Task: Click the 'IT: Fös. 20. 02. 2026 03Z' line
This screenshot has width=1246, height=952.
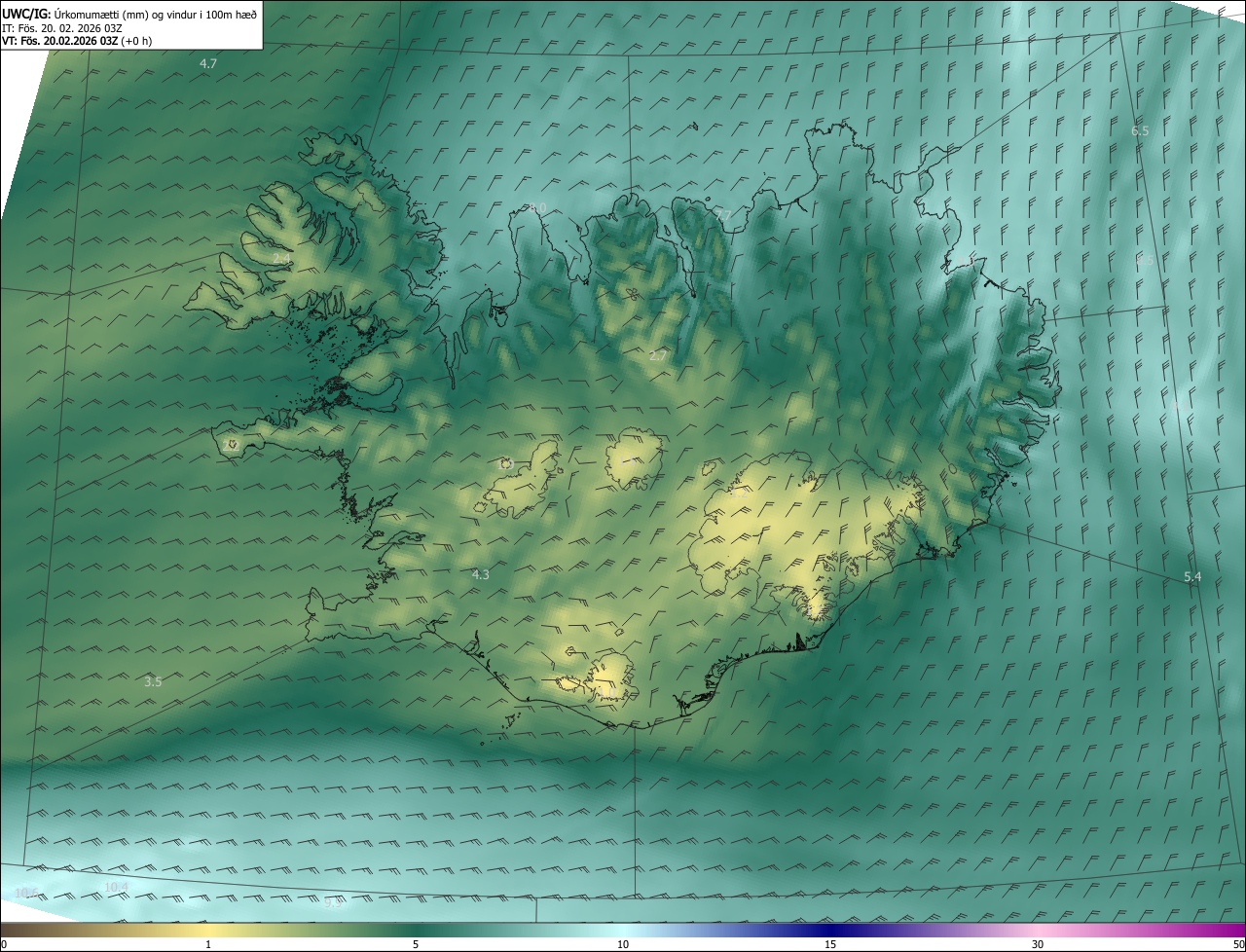Action: tap(62, 28)
